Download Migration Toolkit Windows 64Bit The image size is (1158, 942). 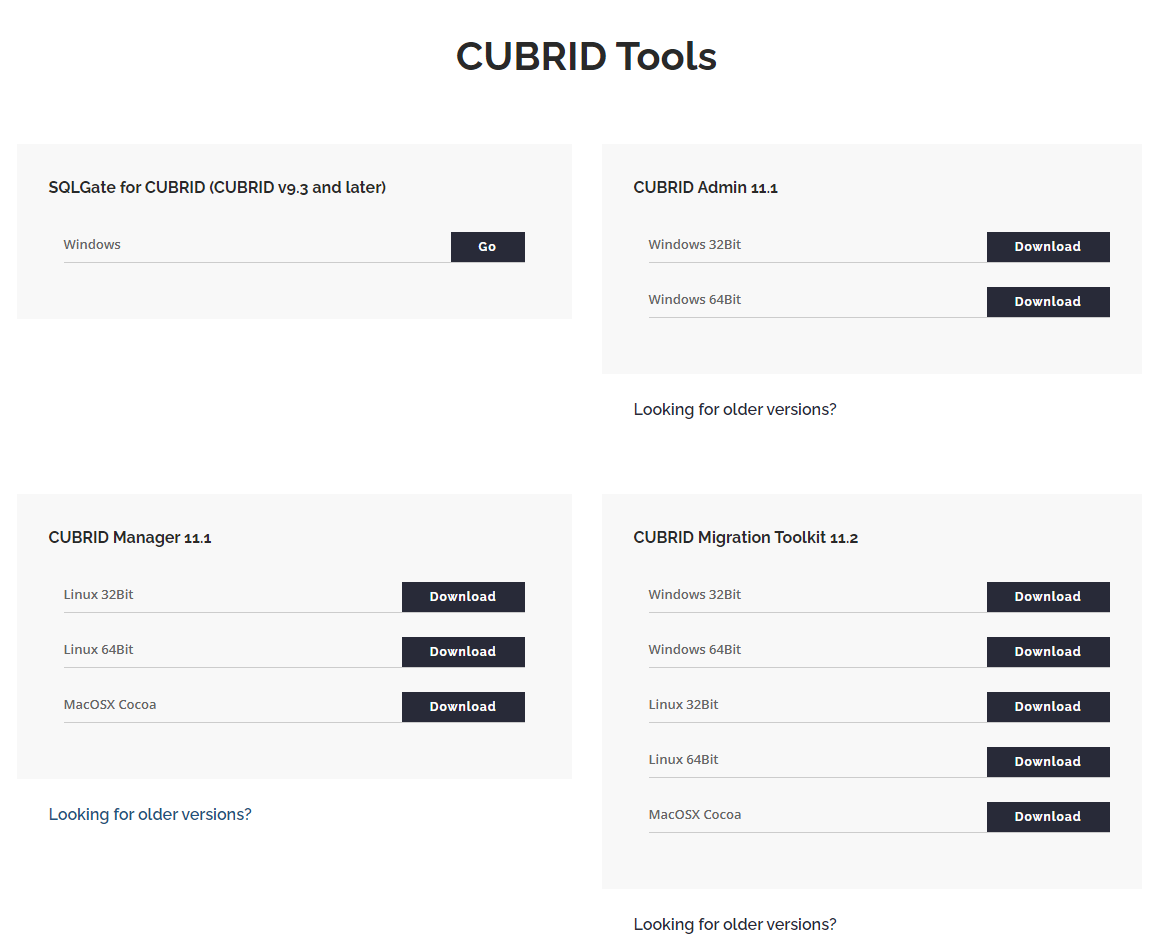coord(1048,652)
